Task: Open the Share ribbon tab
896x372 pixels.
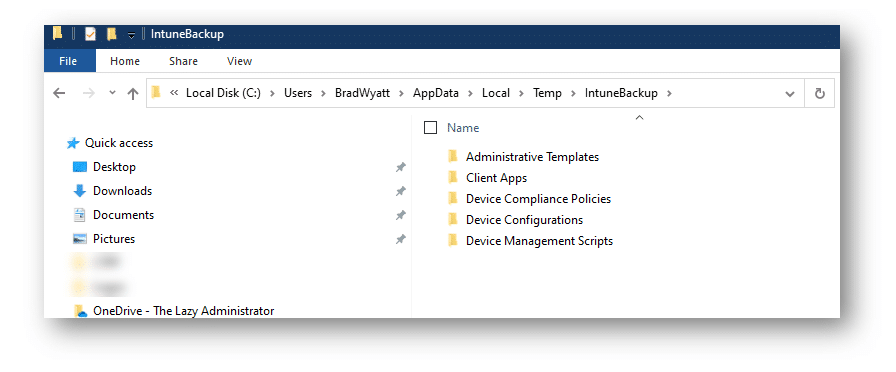Action: point(183,61)
